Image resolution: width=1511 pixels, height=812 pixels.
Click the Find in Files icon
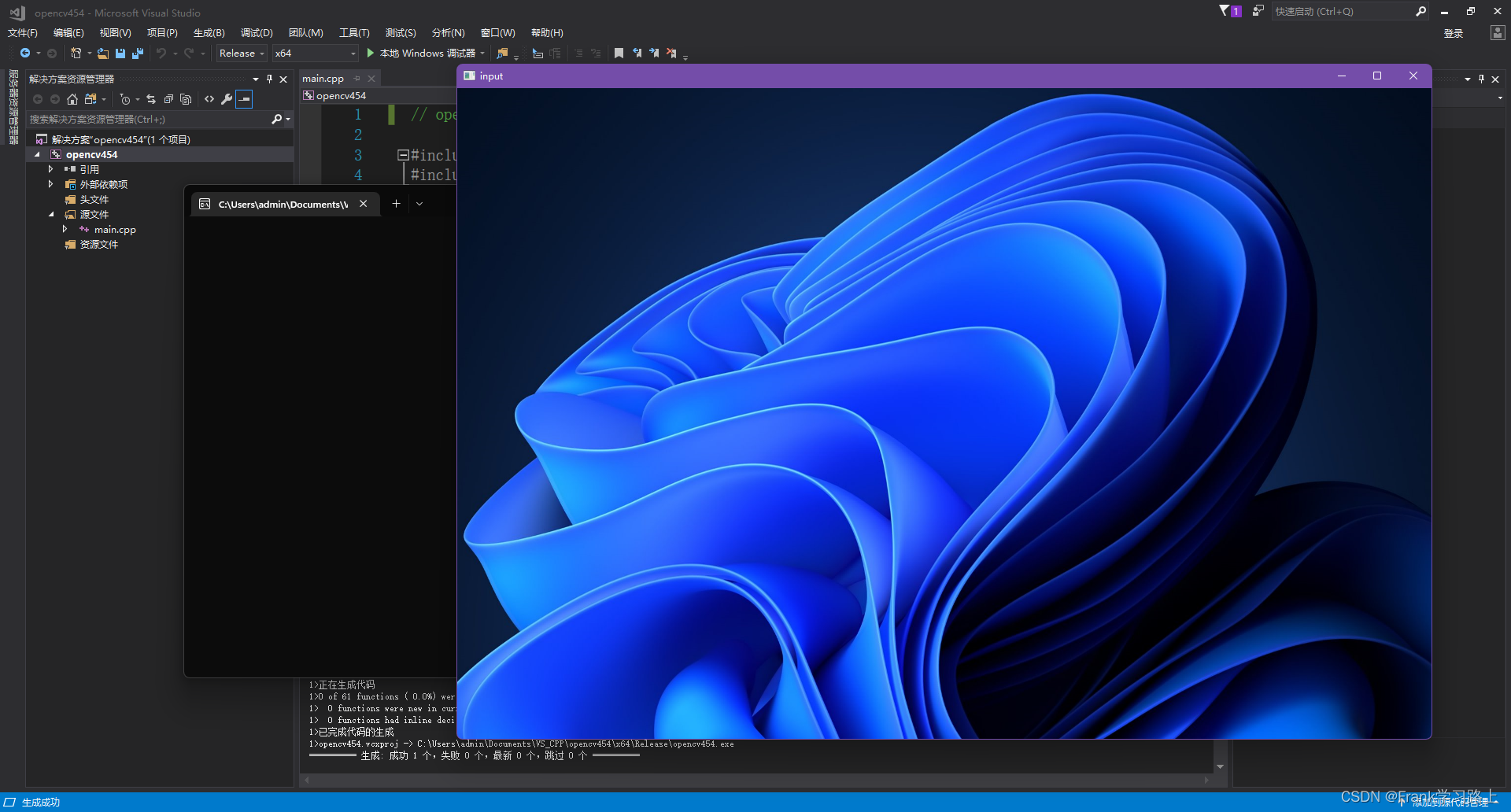tap(502, 54)
